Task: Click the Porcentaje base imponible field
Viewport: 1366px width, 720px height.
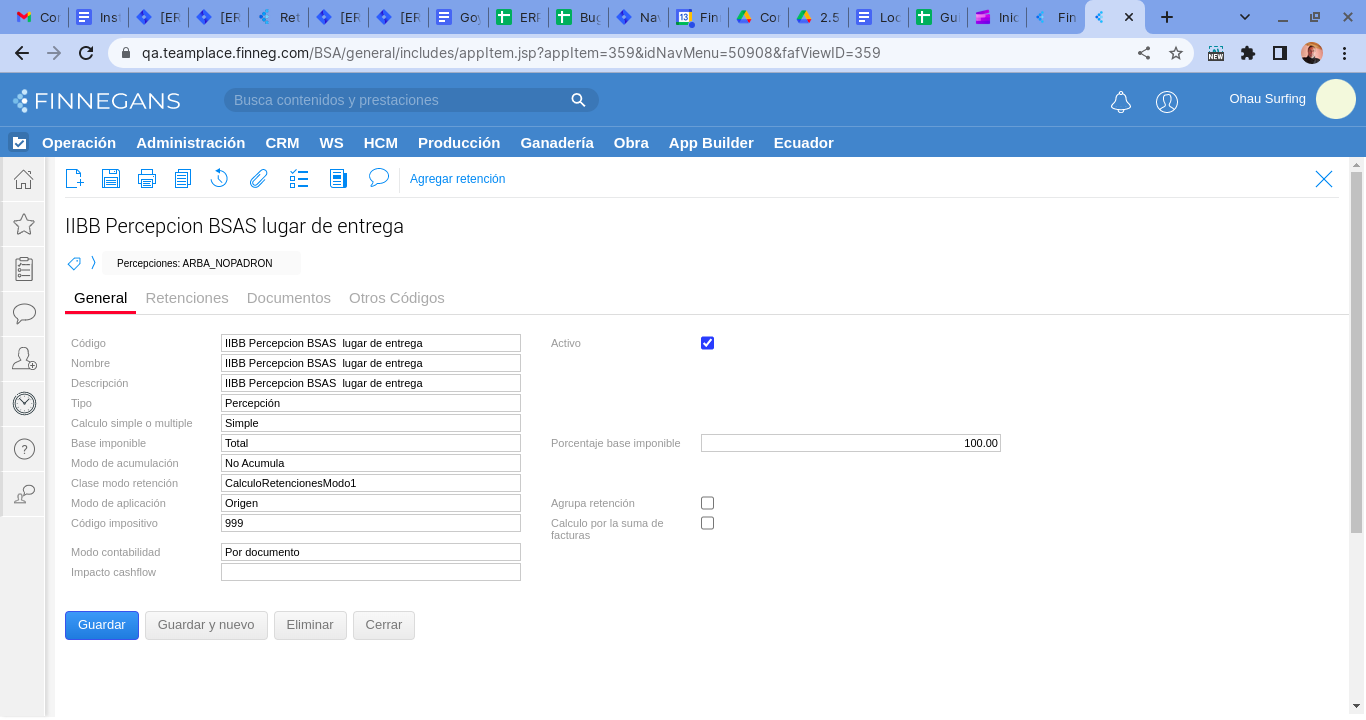Action: point(850,443)
